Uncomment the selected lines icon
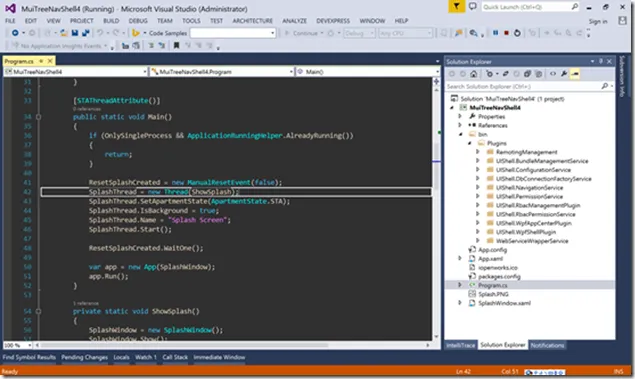The image size is (635, 379). (162, 46)
